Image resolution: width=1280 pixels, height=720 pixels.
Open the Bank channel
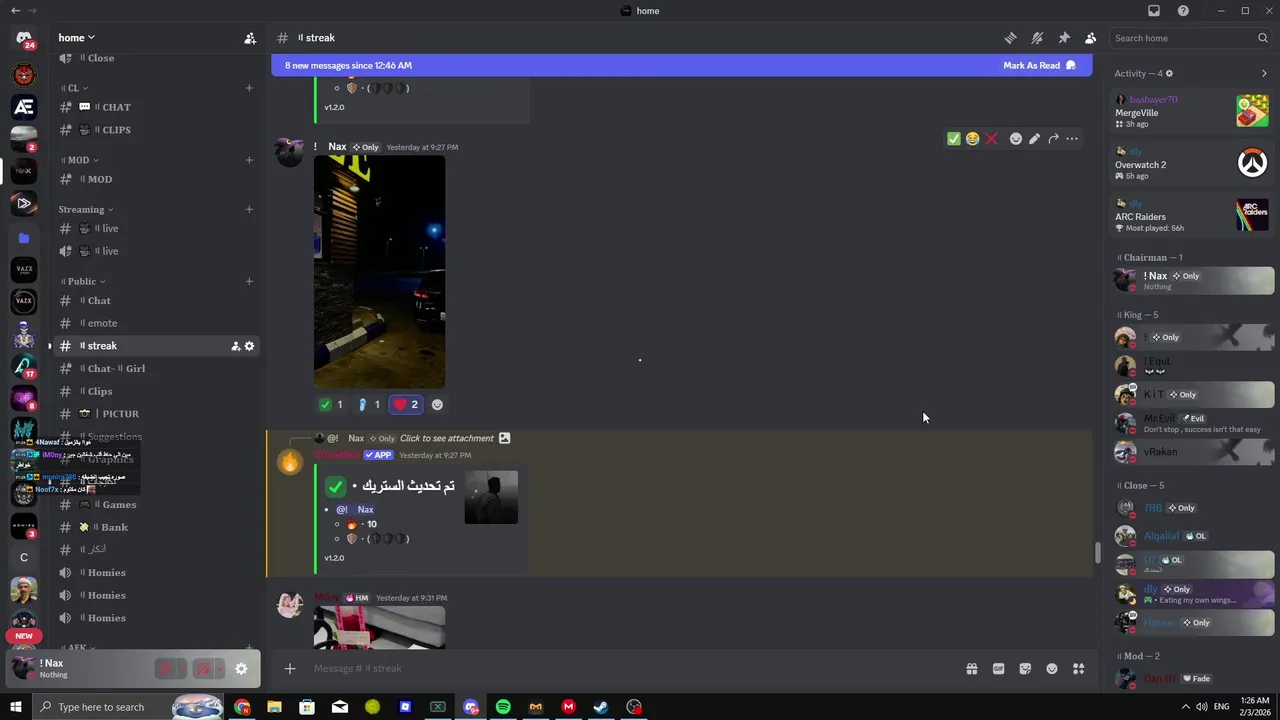tap(157, 527)
